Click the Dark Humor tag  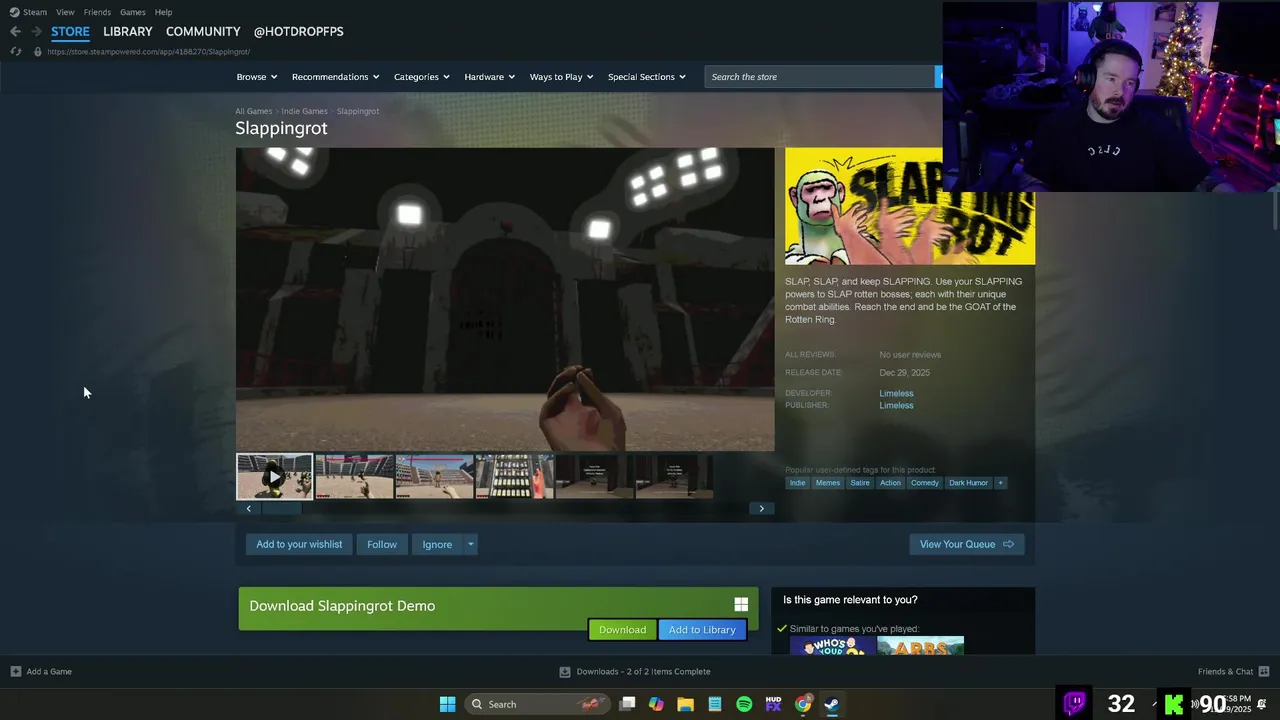point(968,483)
